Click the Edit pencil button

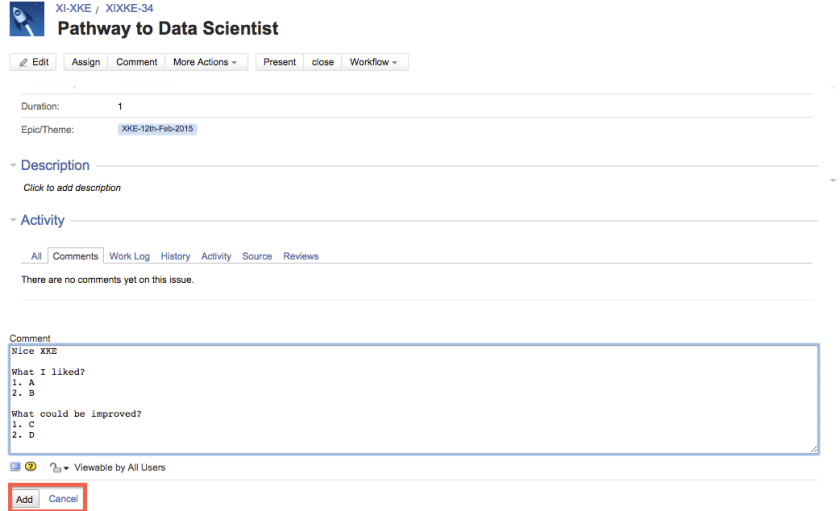click(x=33, y=62)
